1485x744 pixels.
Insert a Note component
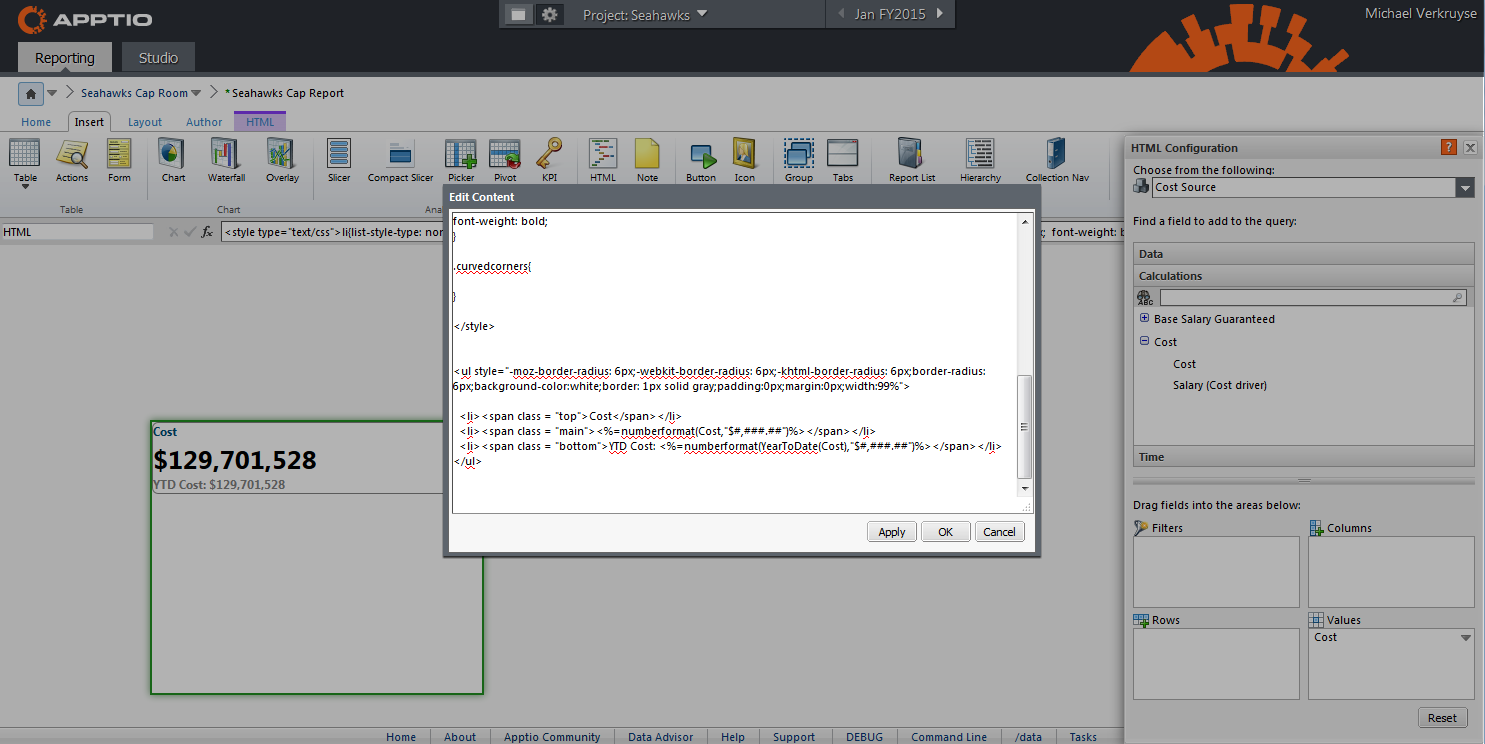pyautogui.click(x=647, y=159)
